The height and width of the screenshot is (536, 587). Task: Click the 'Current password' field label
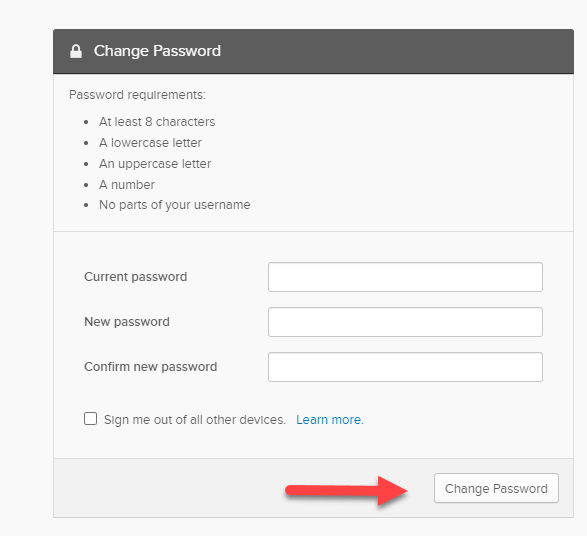pyautogui.click(x=136, y=277)
